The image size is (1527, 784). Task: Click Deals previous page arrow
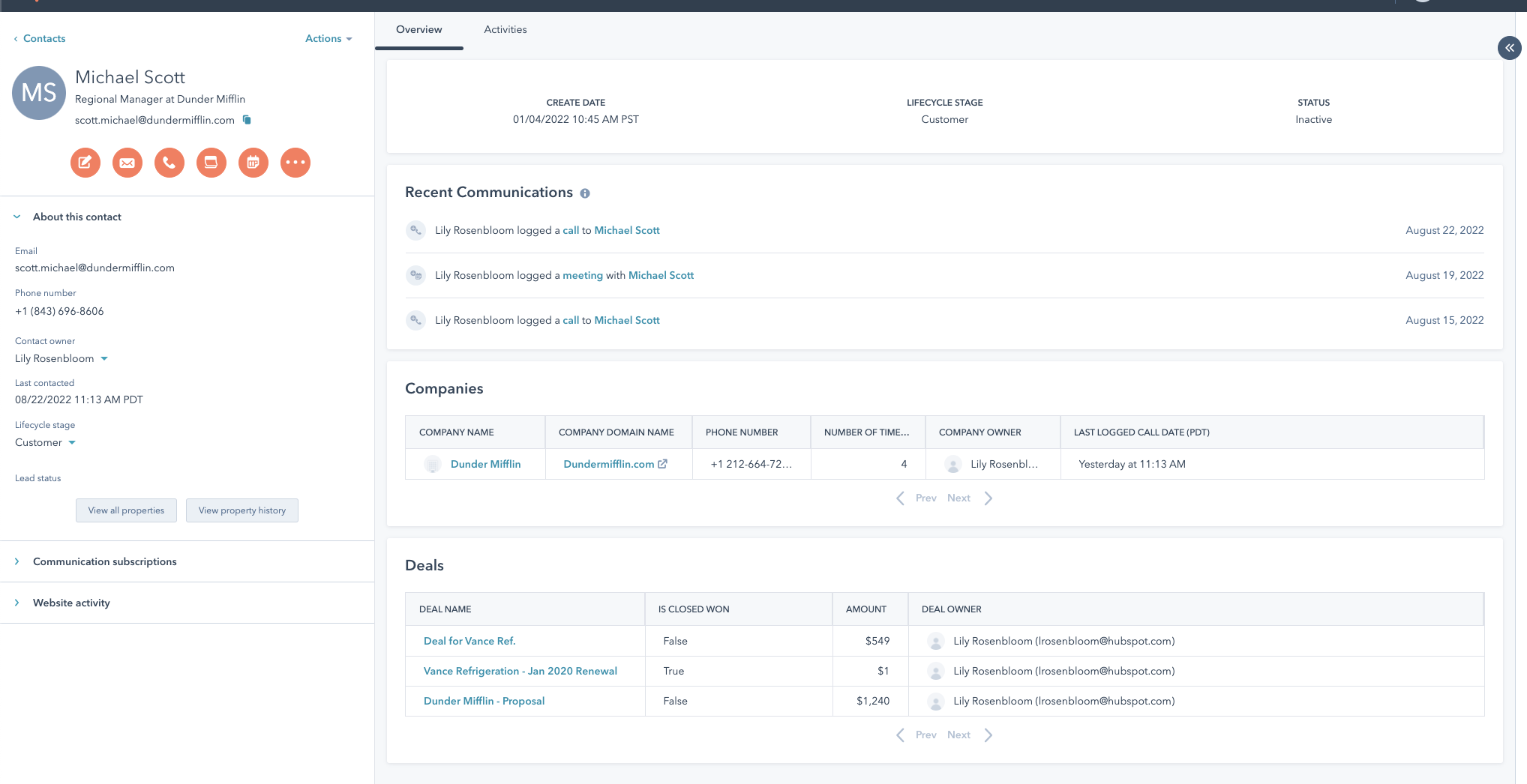[x=900, y=735]
